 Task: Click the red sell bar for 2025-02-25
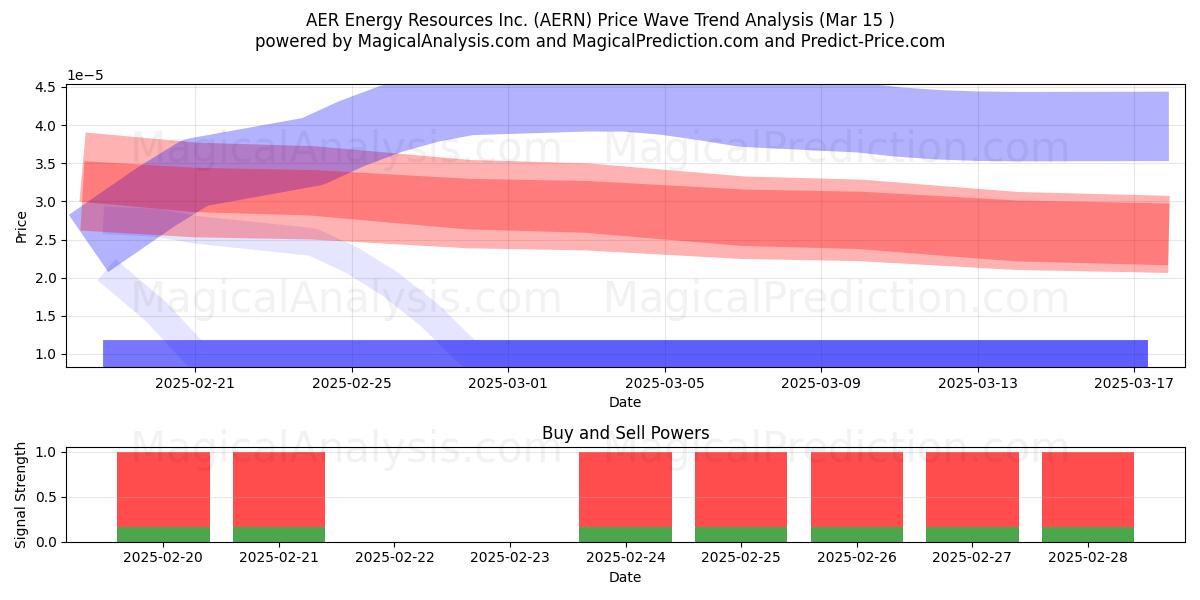[741, 489]
